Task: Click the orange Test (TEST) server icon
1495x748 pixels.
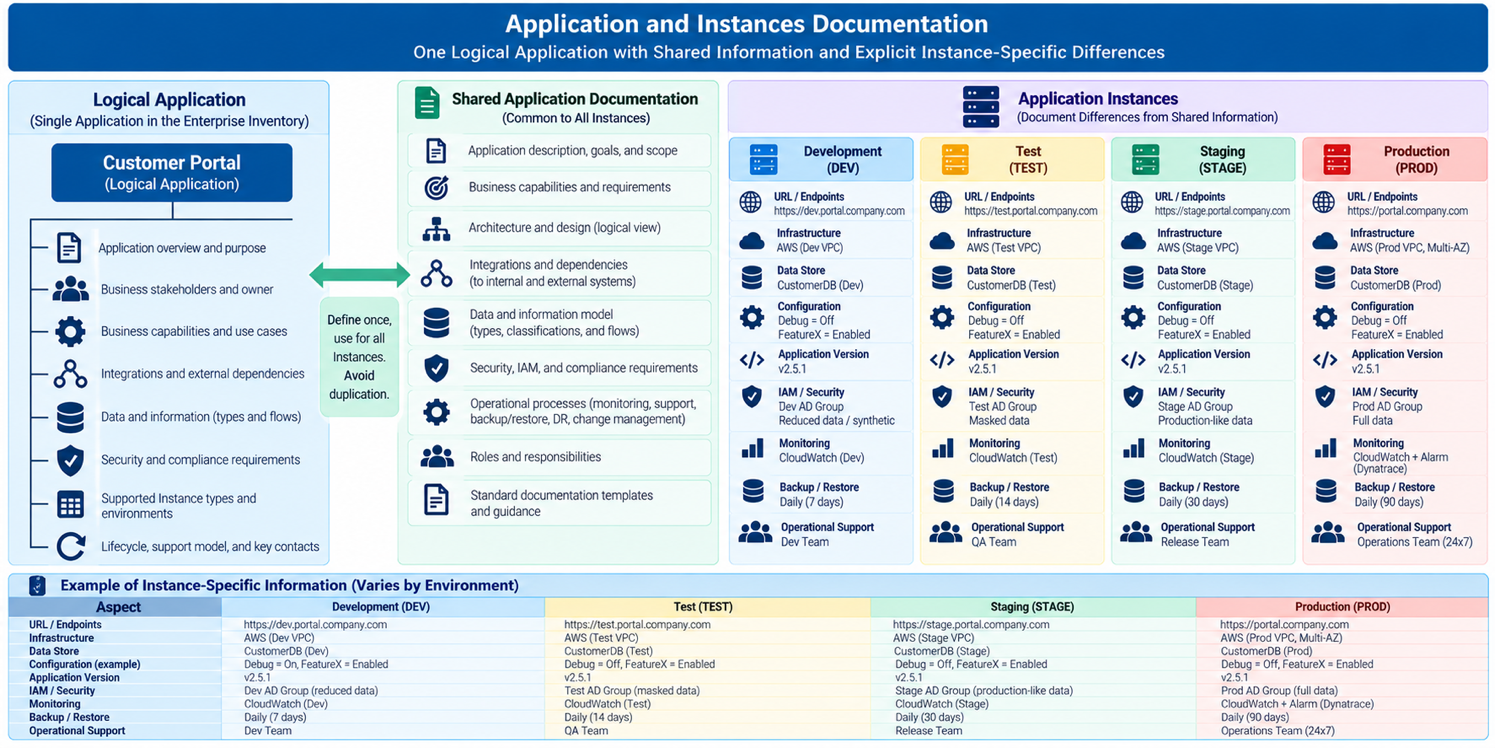Action: [955, 159]
